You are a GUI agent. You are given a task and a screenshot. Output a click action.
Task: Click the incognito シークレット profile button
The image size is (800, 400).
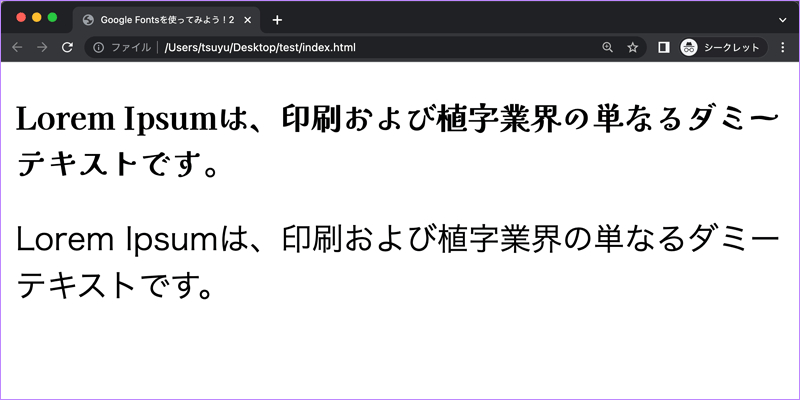722,47
